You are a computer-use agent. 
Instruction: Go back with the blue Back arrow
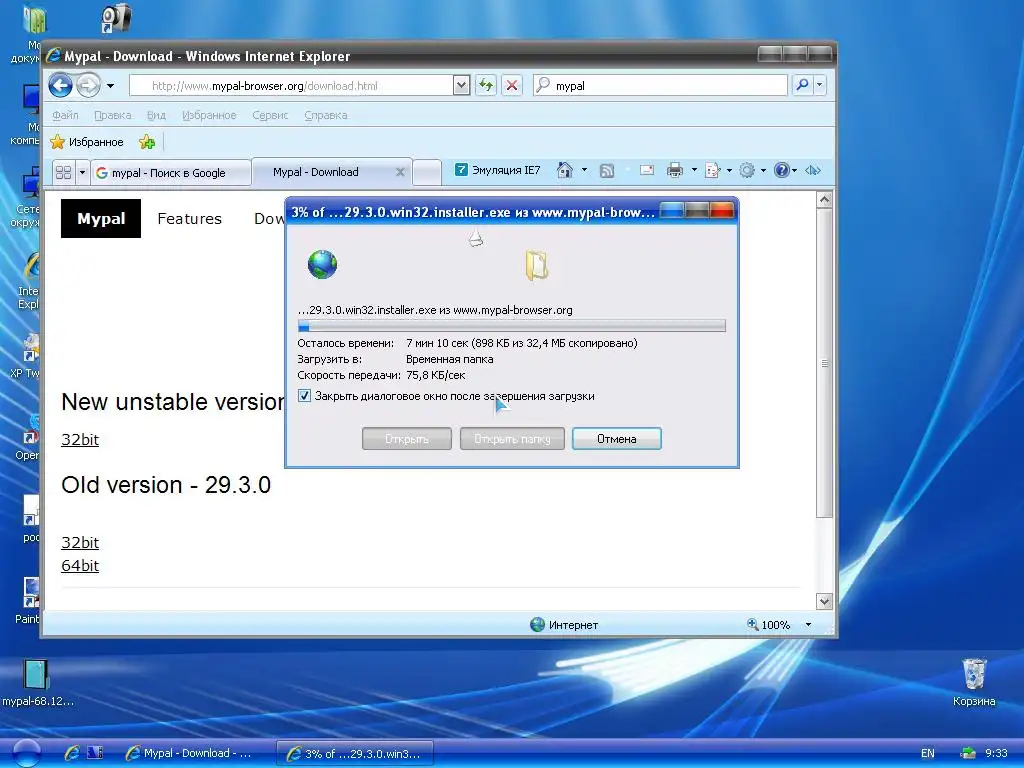coord(60,85)
